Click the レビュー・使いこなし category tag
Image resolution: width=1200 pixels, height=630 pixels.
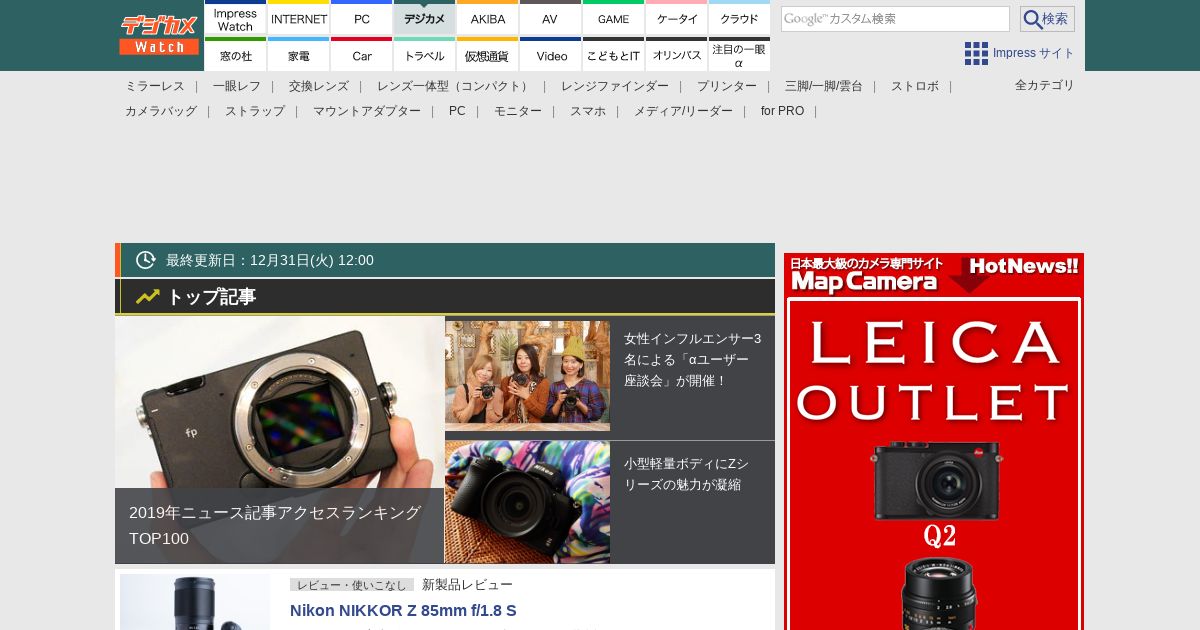tap(352, 585)
